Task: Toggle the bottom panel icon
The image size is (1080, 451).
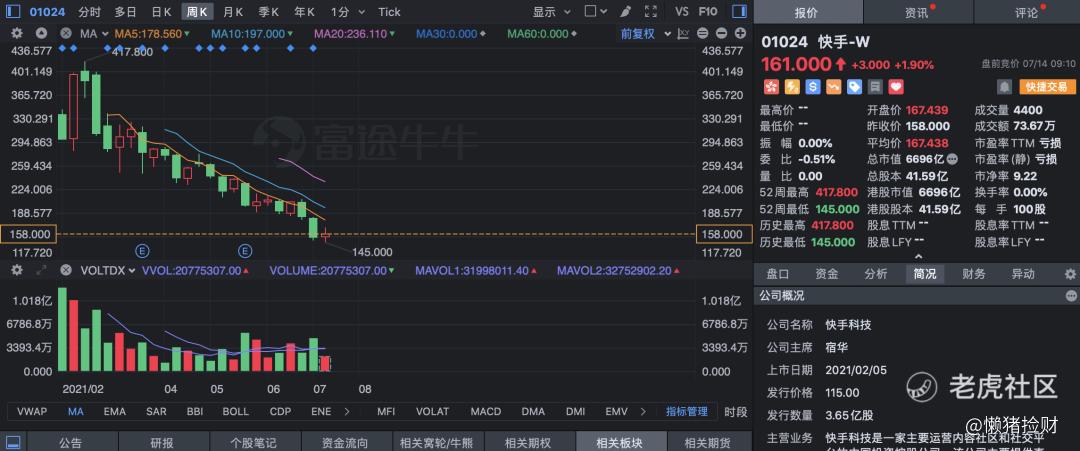Action: pos(13,442)
